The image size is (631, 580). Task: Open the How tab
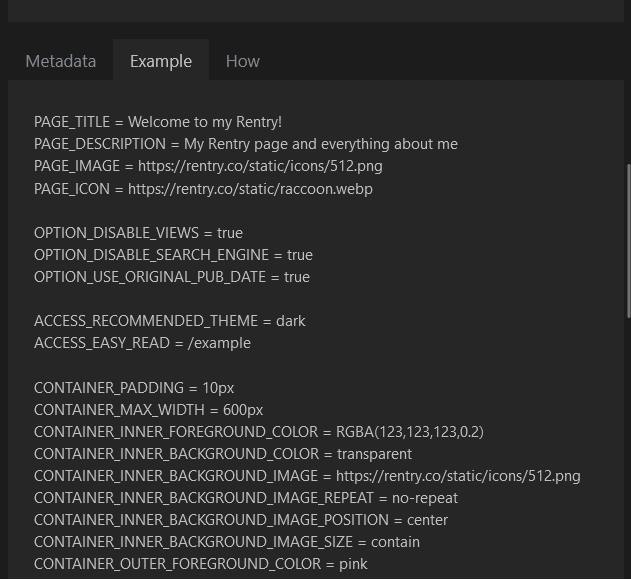(243, 61)
